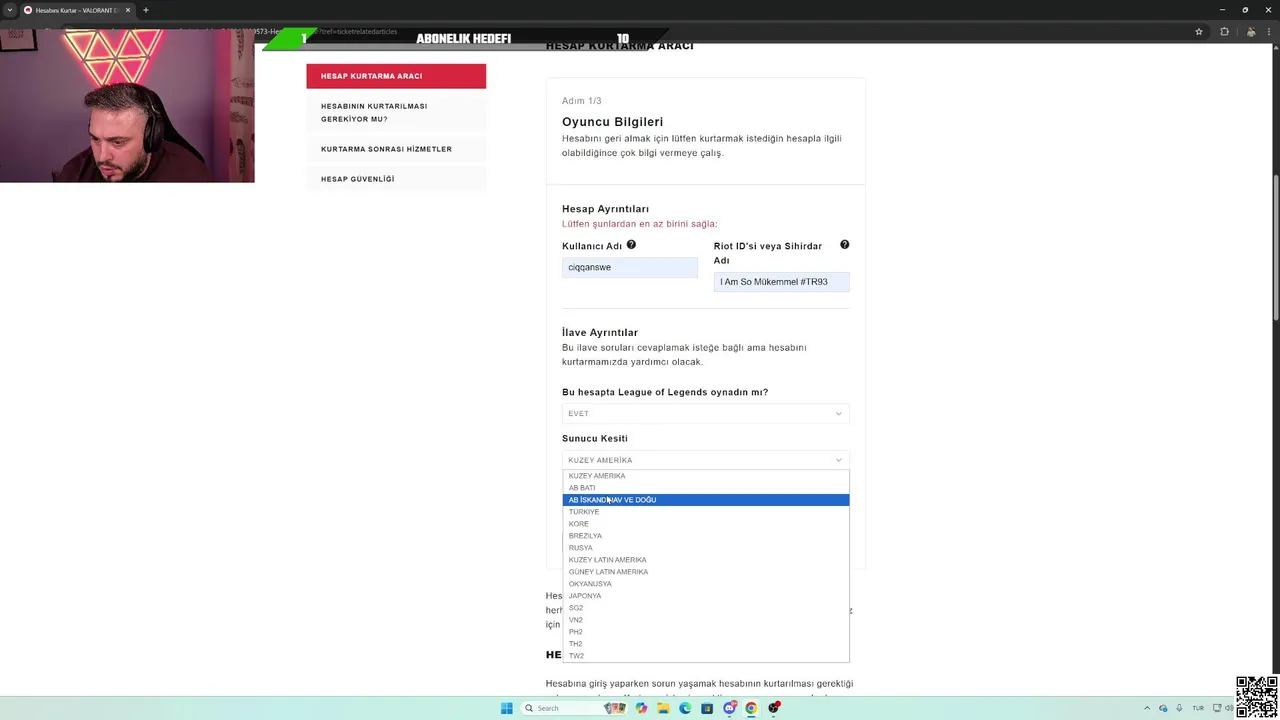Screen dimensions: 1280x720
Task: Choose 'KUZEY AMERİKA' option in the open list
Action: 705,476
